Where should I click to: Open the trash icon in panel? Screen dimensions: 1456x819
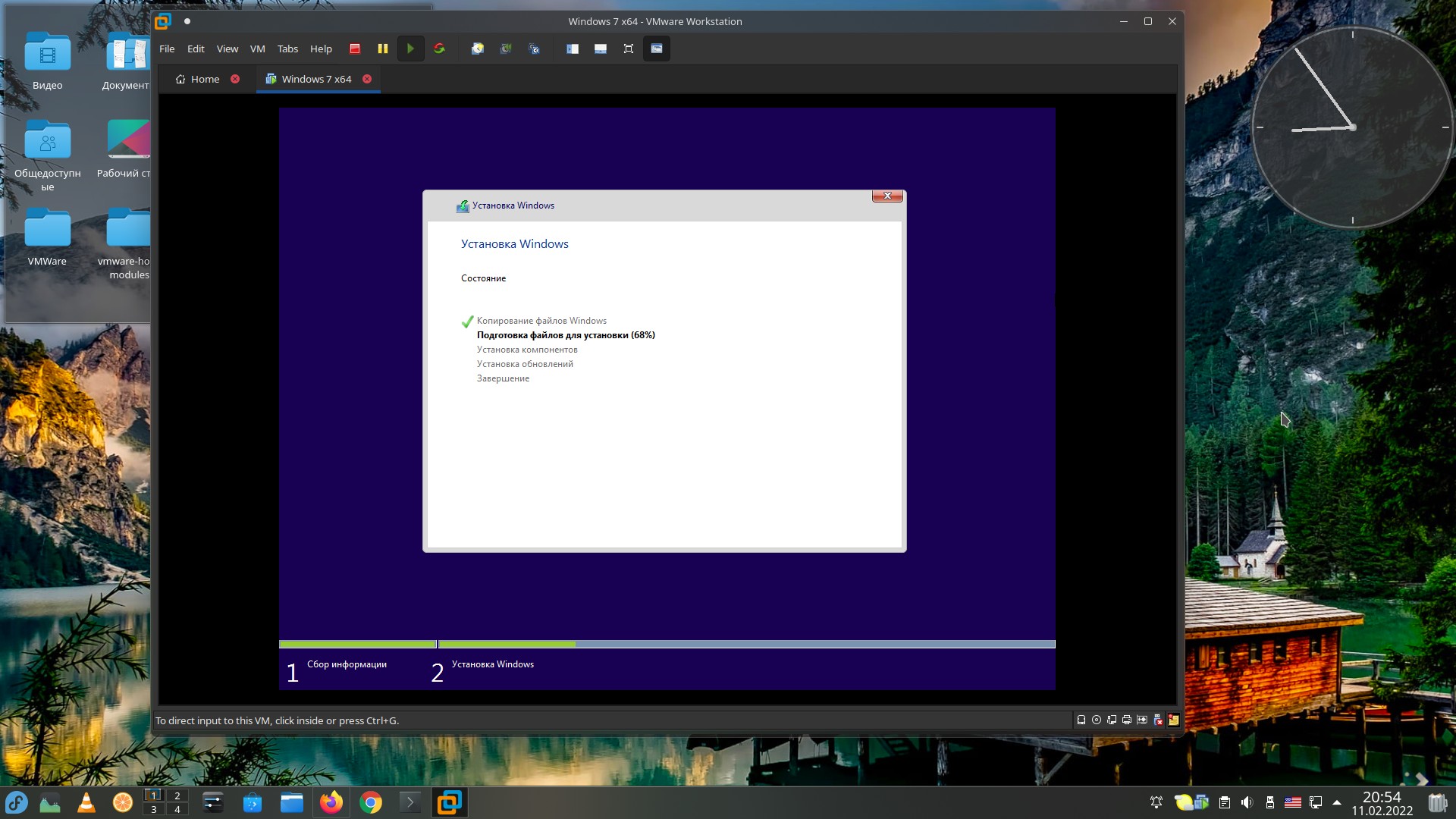[1437, 802]
